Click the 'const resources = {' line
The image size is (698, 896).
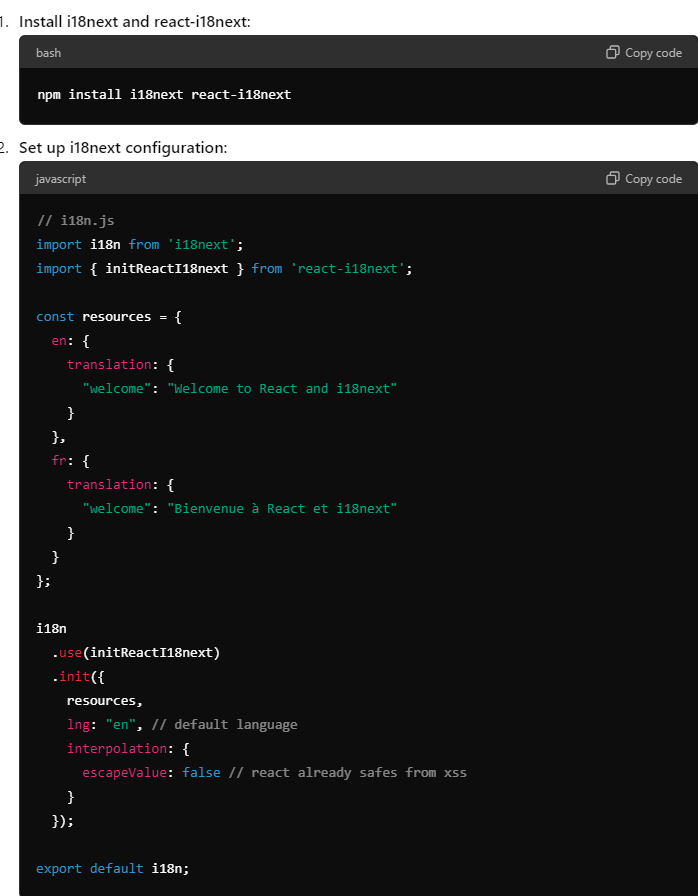click(109, 317)
